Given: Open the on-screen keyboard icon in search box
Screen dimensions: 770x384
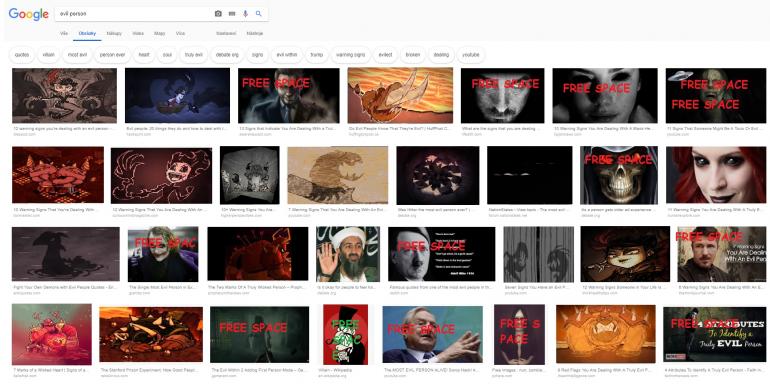Looking at the screenshot, I should 232,14.
